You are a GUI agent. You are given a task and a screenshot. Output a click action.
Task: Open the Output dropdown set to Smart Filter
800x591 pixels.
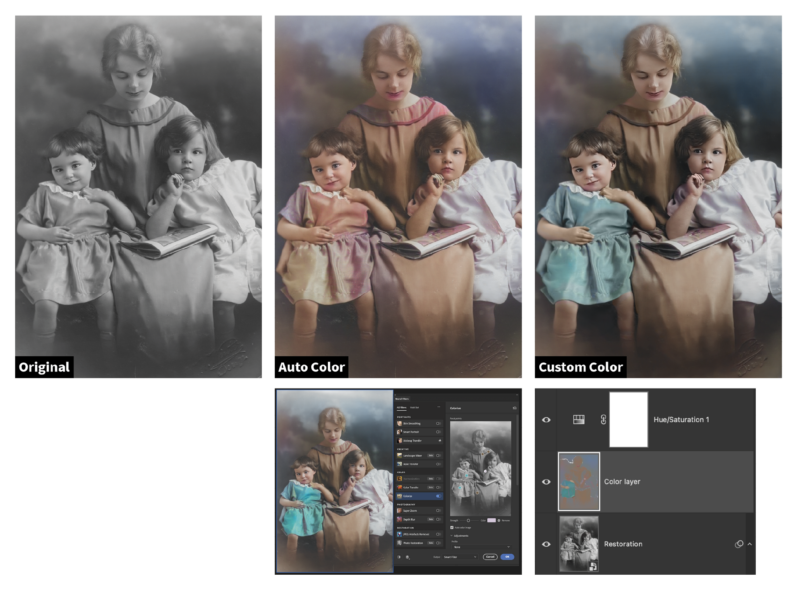coord(460,557)
